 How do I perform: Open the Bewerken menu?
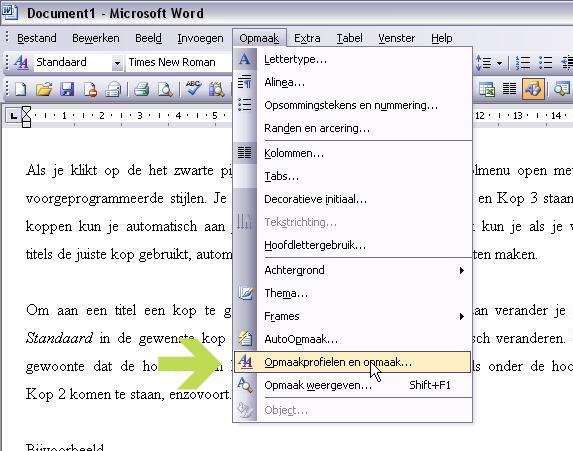(96, 38)
